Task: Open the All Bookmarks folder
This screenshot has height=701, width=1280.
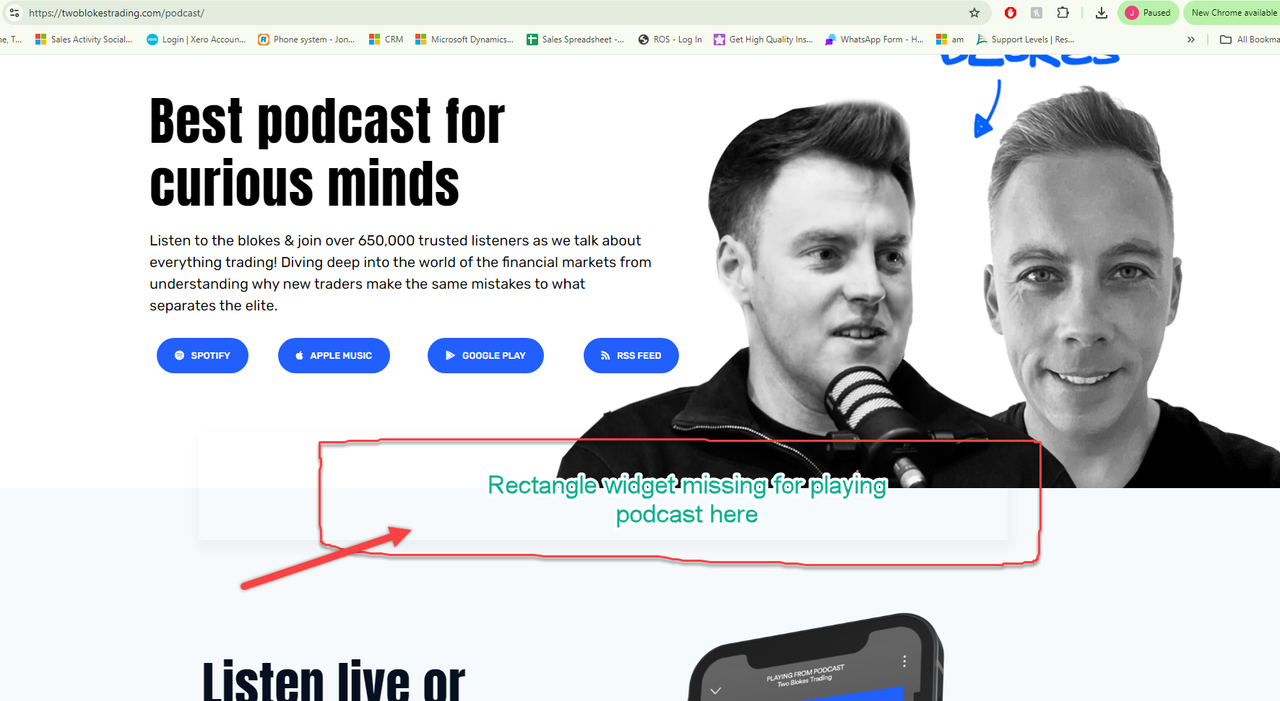Action: tap(1249, 40)
